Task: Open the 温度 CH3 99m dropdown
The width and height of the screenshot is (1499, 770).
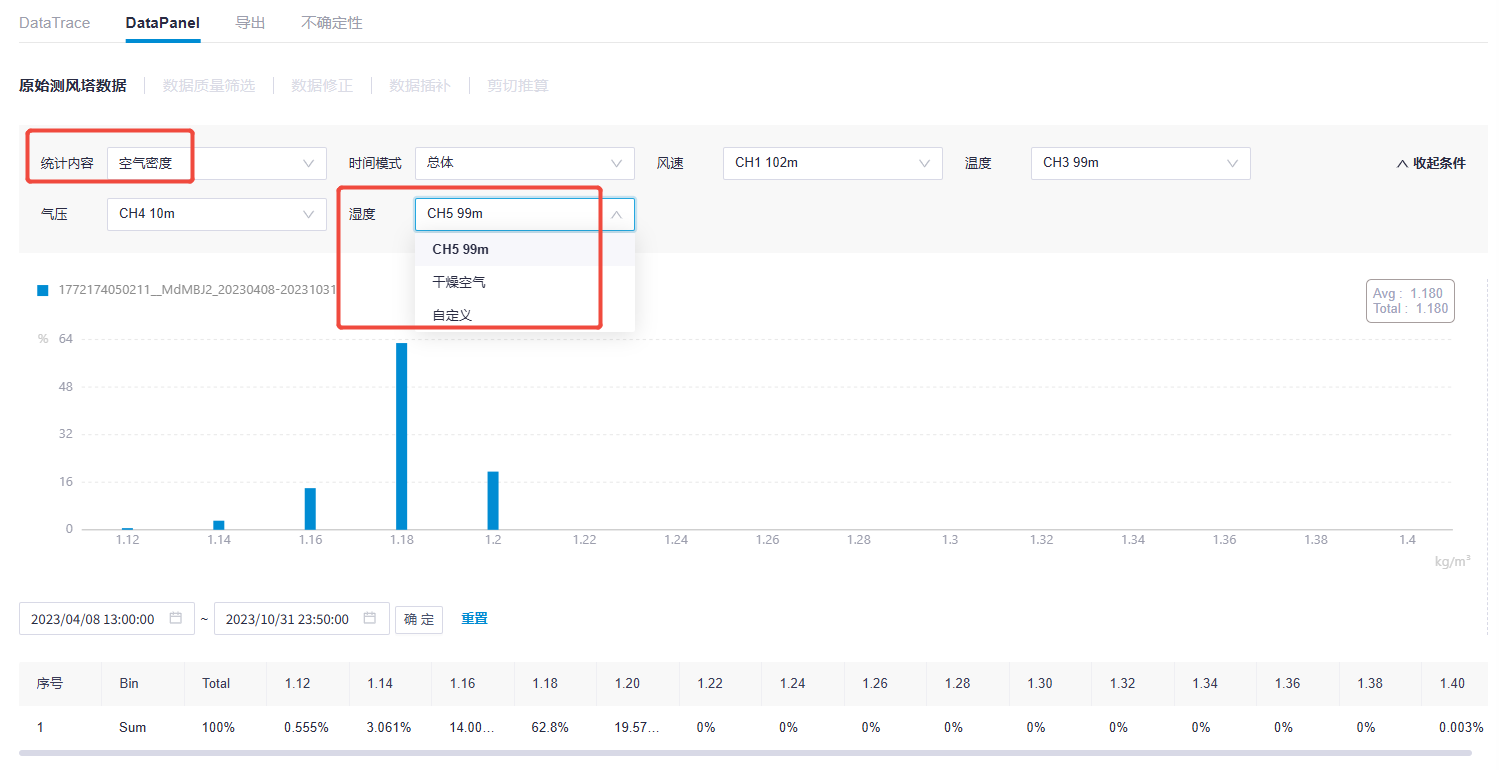Action: [1140, 163]
